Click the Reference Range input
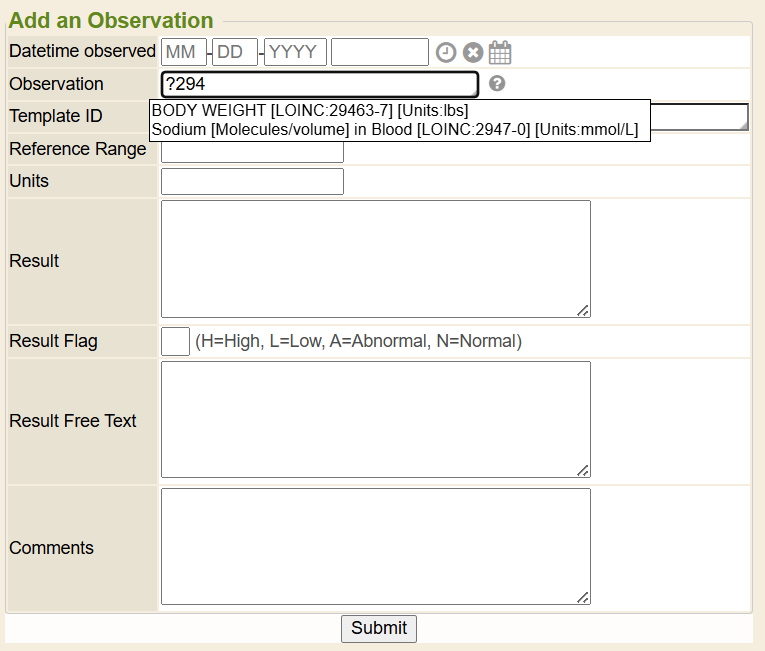765x651 pixels. click(x=252, y=153)
